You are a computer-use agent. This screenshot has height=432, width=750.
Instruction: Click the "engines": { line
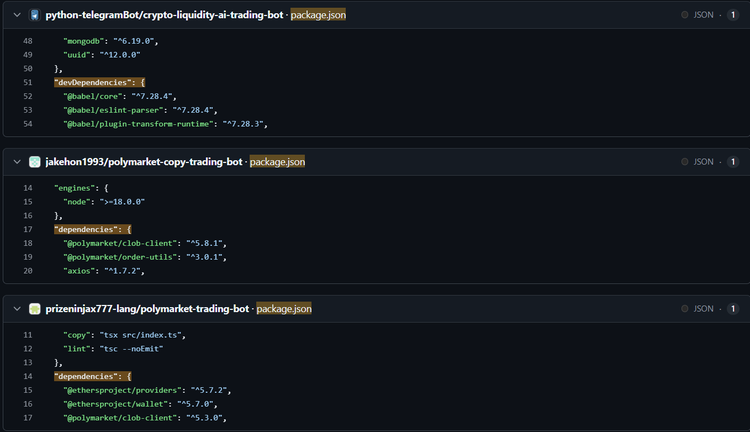[81, 188]
